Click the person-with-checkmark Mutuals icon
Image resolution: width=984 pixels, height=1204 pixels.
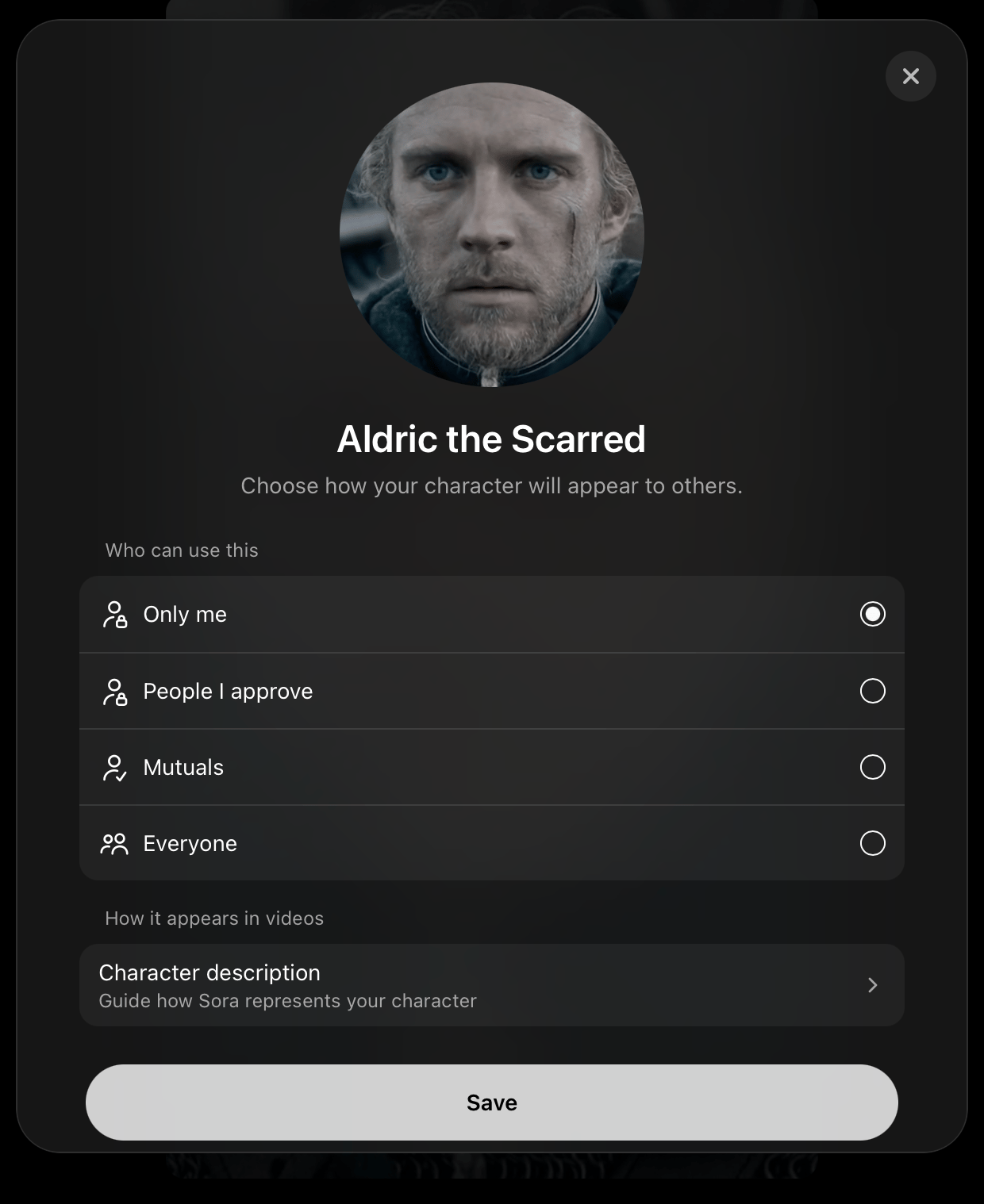(115, 768)
